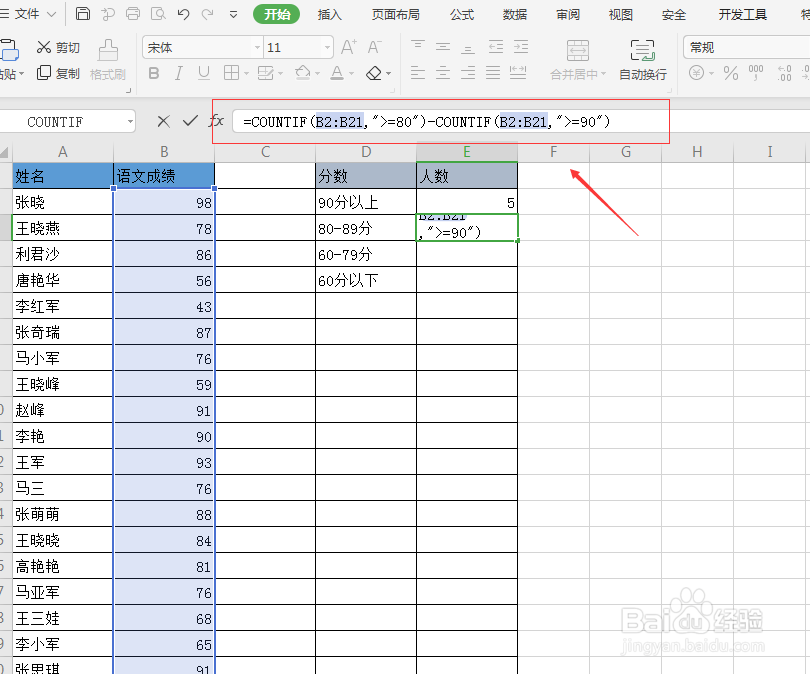Click the Print icon in quick access bar
This screenshot has width=810, height=674.
pos(133,14)
